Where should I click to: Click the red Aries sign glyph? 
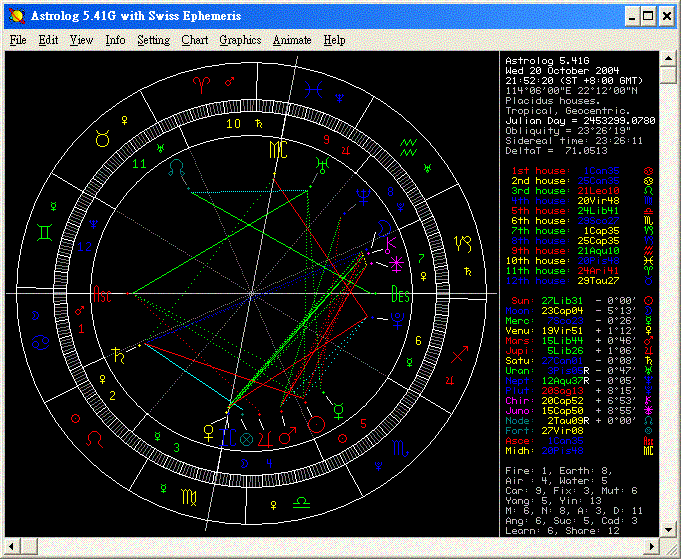click(202, 84)
